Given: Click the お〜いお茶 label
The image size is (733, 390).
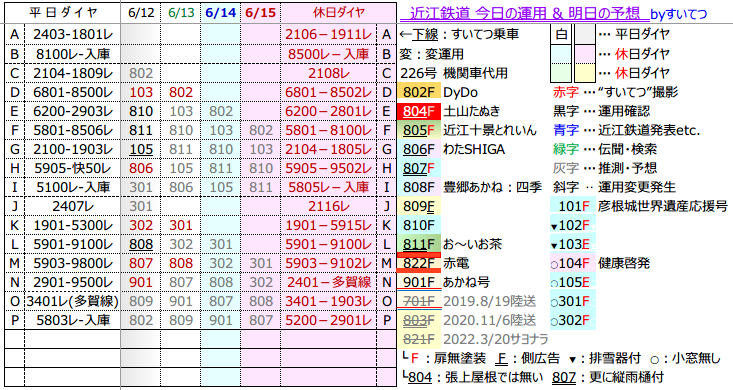Looking at the screenshot, I should (473, 245).
